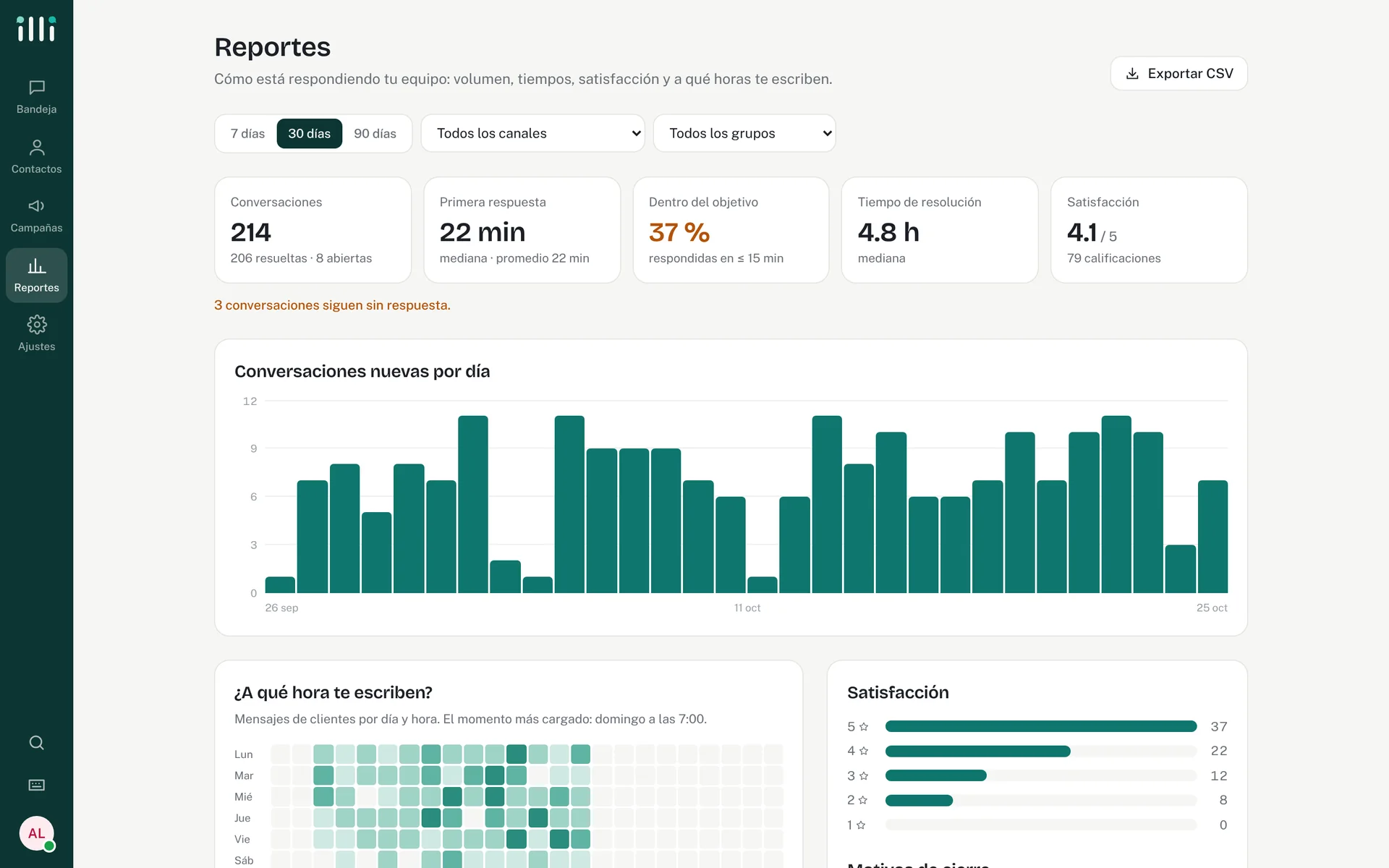1389x868 pixels.
Task: Select the 30 días range
Action: (309, 134)
